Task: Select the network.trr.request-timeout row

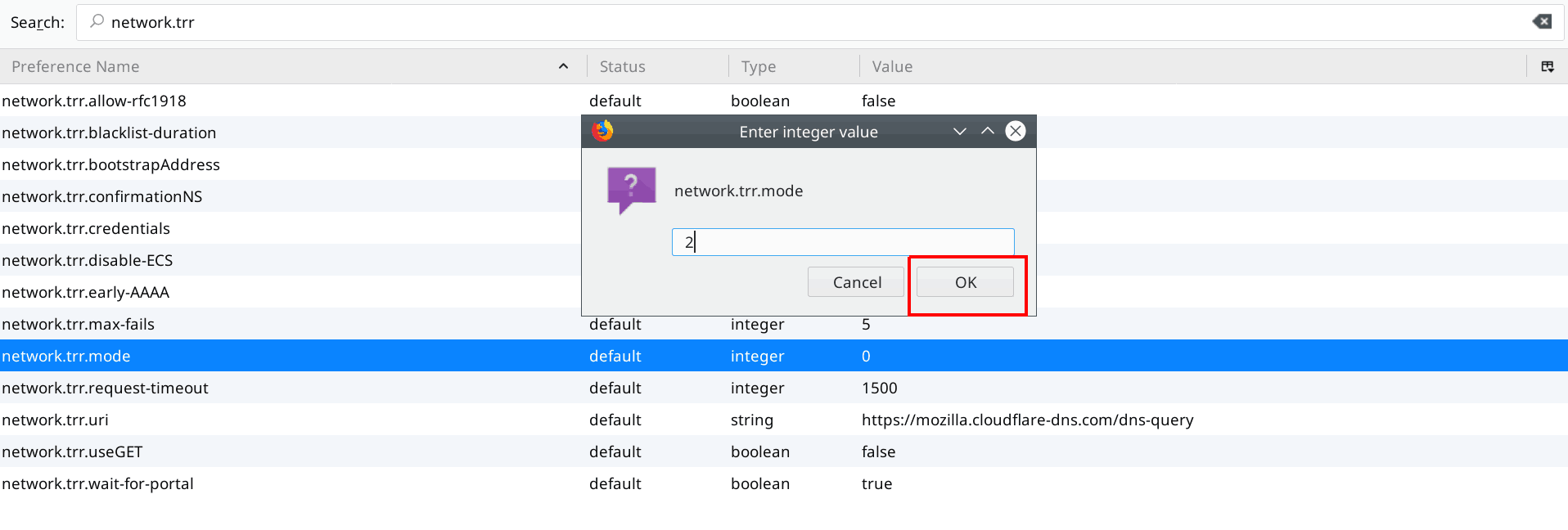Action: tap(784, 388)
